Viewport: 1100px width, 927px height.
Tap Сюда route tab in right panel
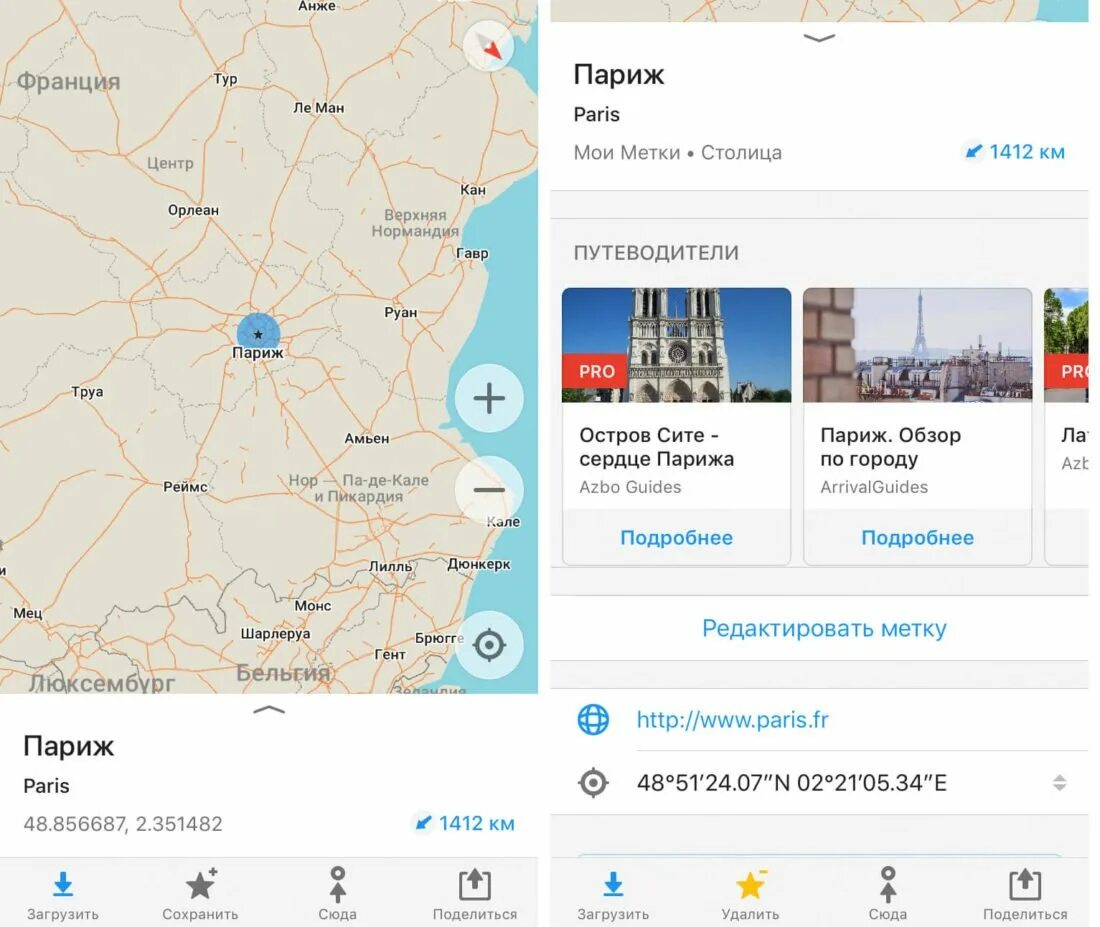pyautogui.click(x=888, y=895)
